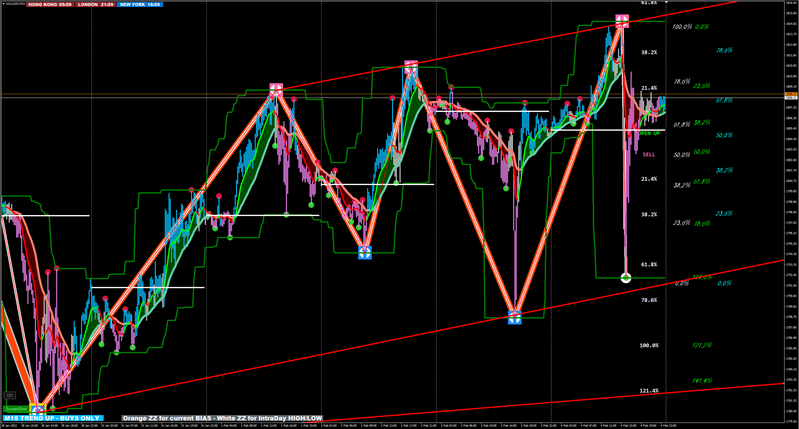Select the white 100.0% level label
Viewport: 799px width, 429px height.
click(649, 345)
